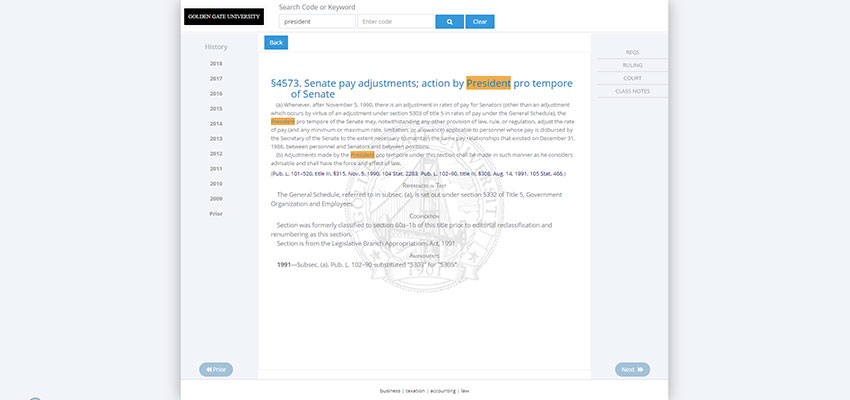Image resolution: width=850 pixels, height=400 pixels.
Task: Select 2018 in the History list
Action: click(x=216, y=63)
